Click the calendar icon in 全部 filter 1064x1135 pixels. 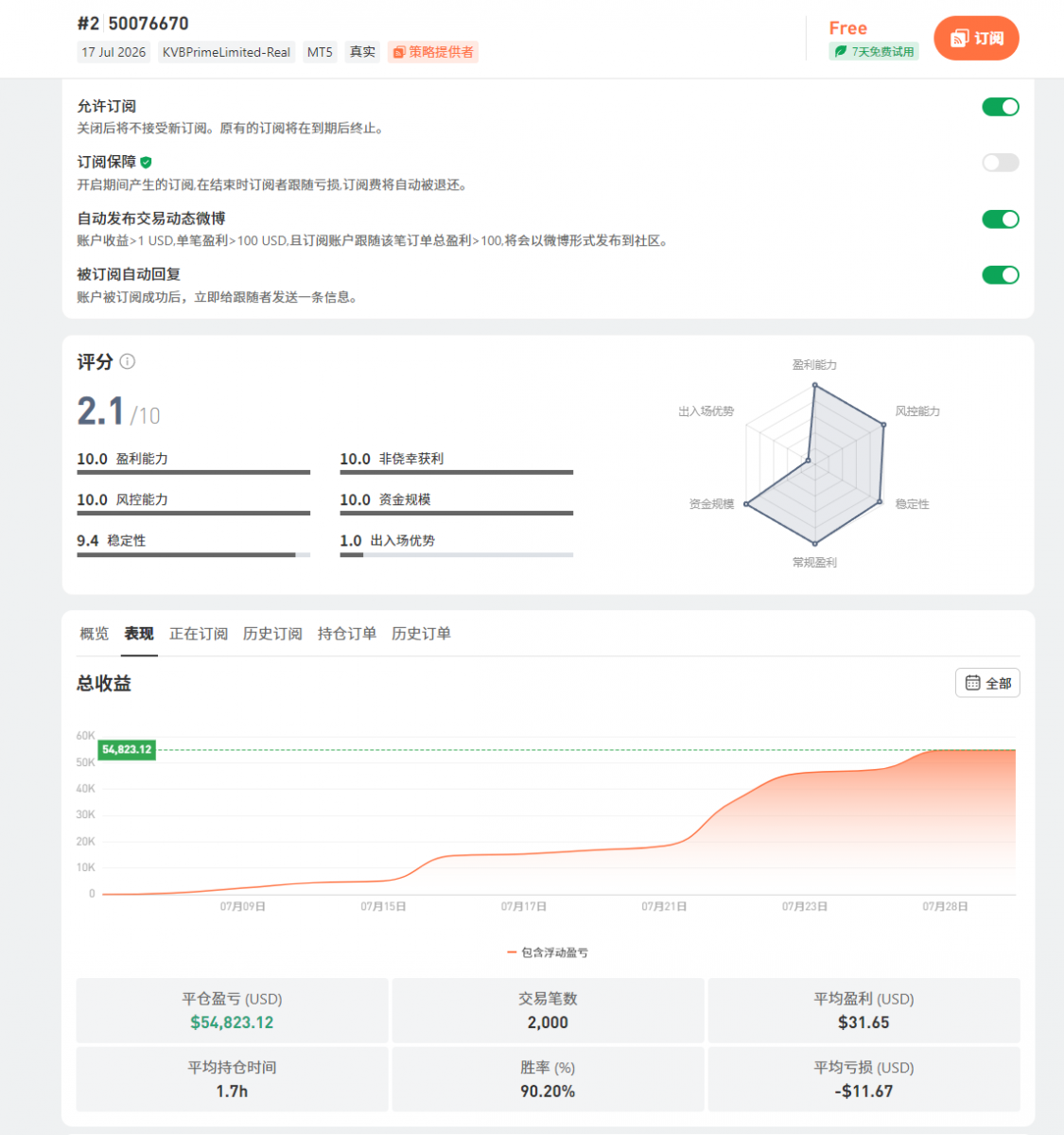(972, 683)
